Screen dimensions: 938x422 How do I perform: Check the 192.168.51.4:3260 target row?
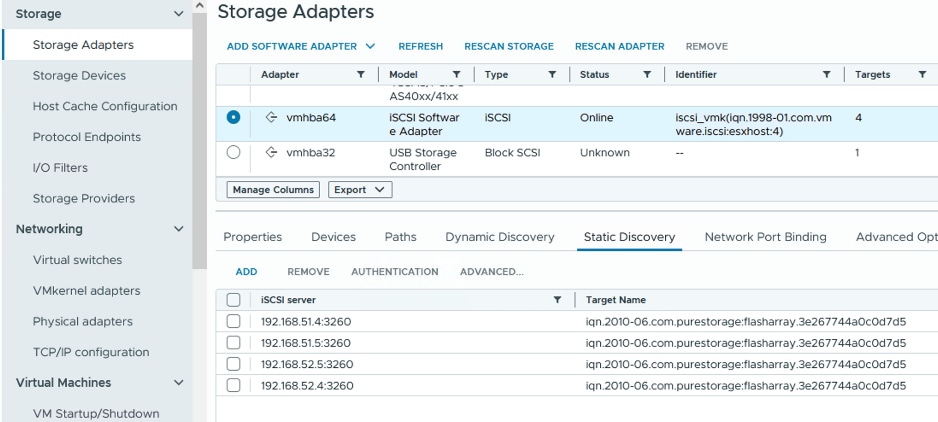click(x=233, y=321)
